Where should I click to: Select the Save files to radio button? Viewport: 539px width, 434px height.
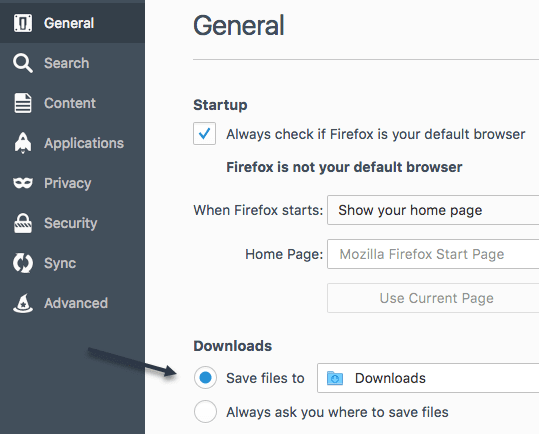[205, 378]
